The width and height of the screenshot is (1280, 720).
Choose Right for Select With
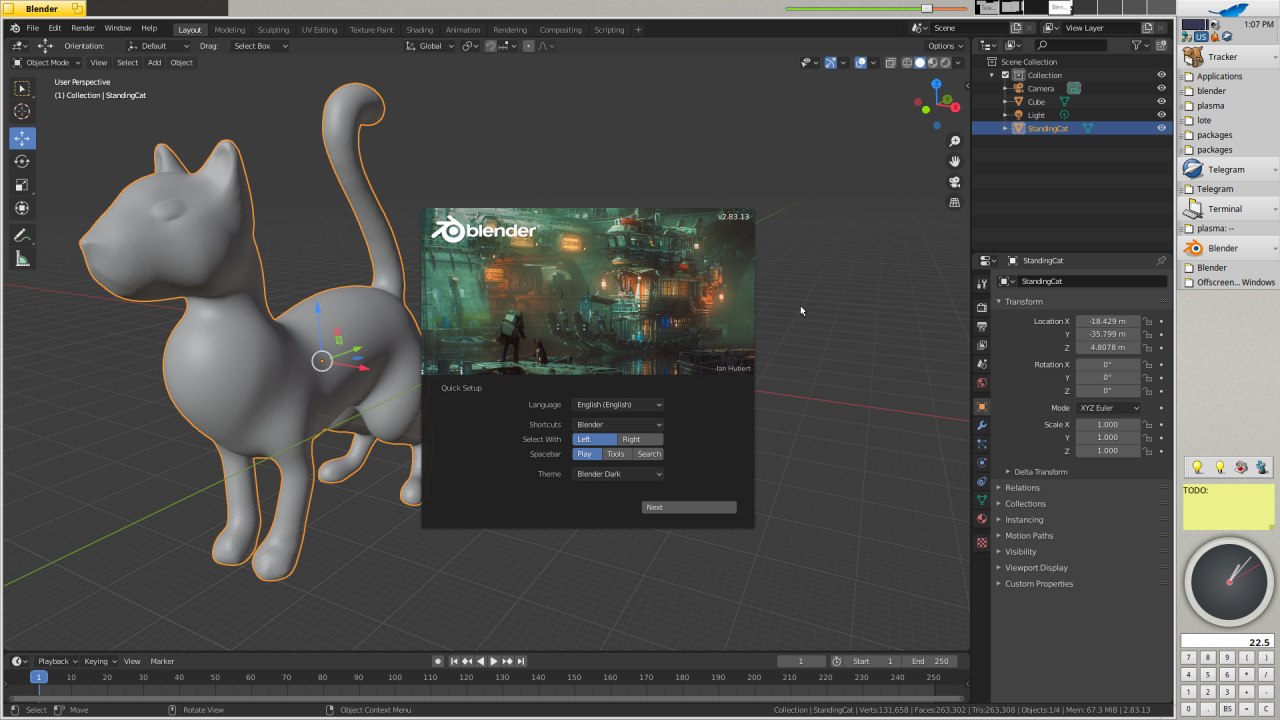pos(640,439)
